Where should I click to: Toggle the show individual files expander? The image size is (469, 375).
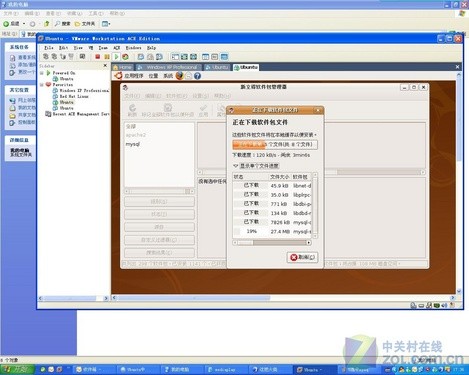[x=256, y=166]
